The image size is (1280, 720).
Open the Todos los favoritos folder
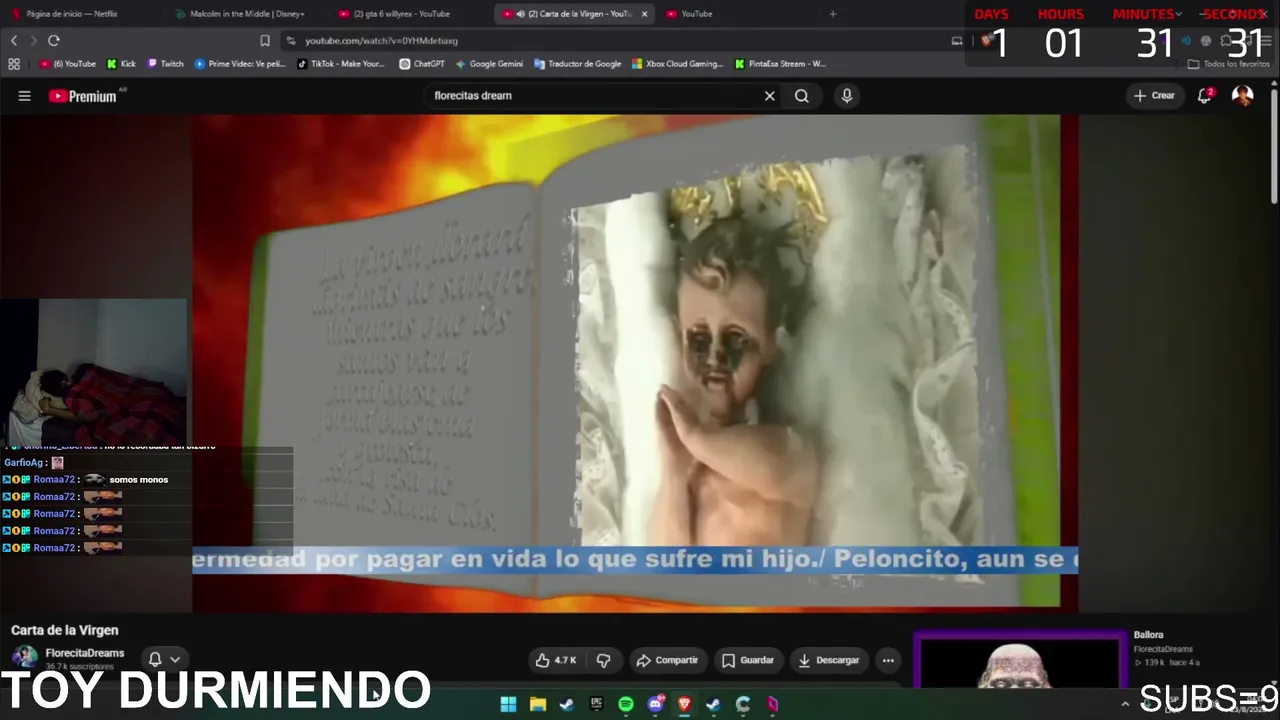coord(1229,64)
